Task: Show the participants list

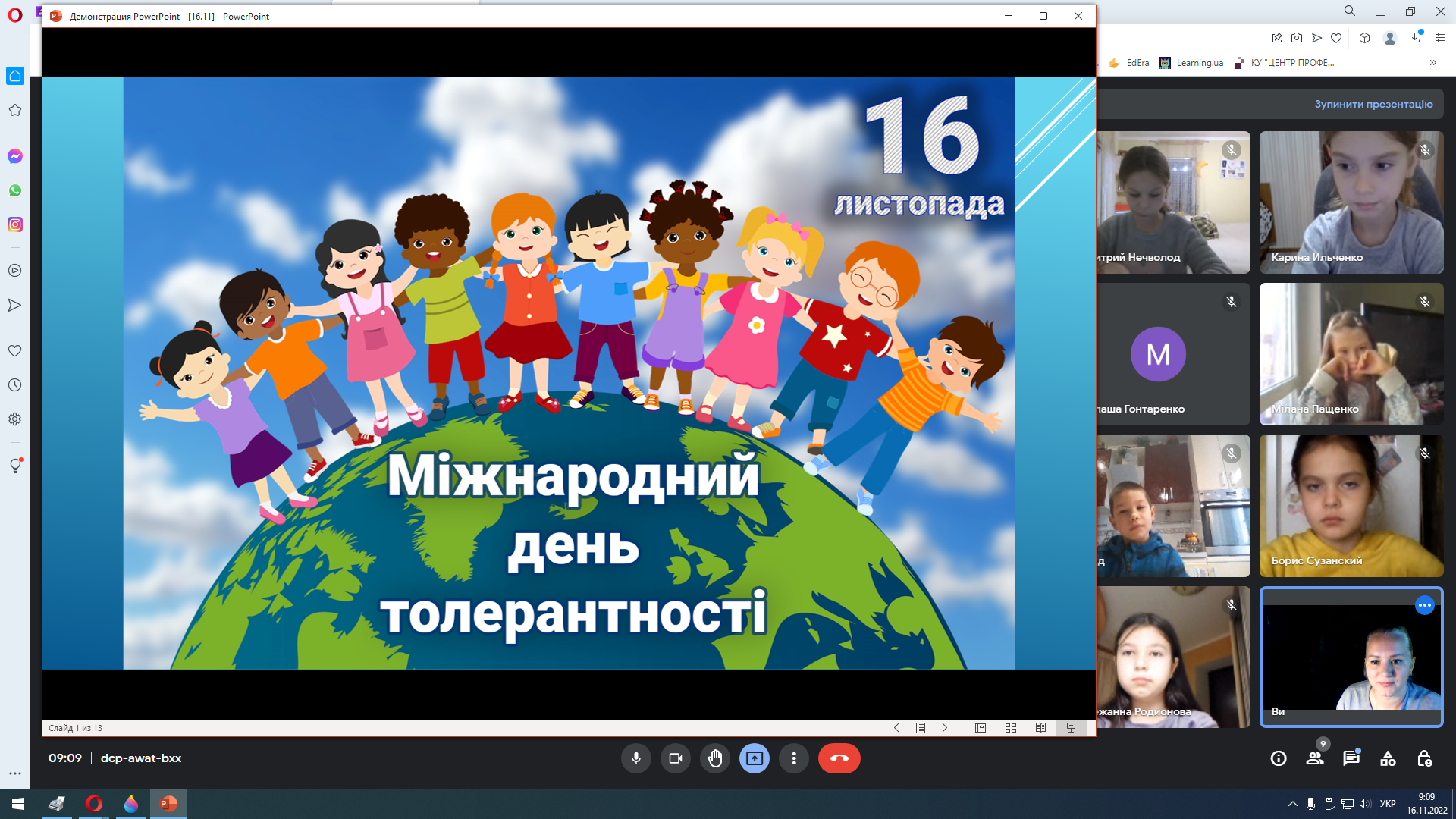Action: (1315, 758)
